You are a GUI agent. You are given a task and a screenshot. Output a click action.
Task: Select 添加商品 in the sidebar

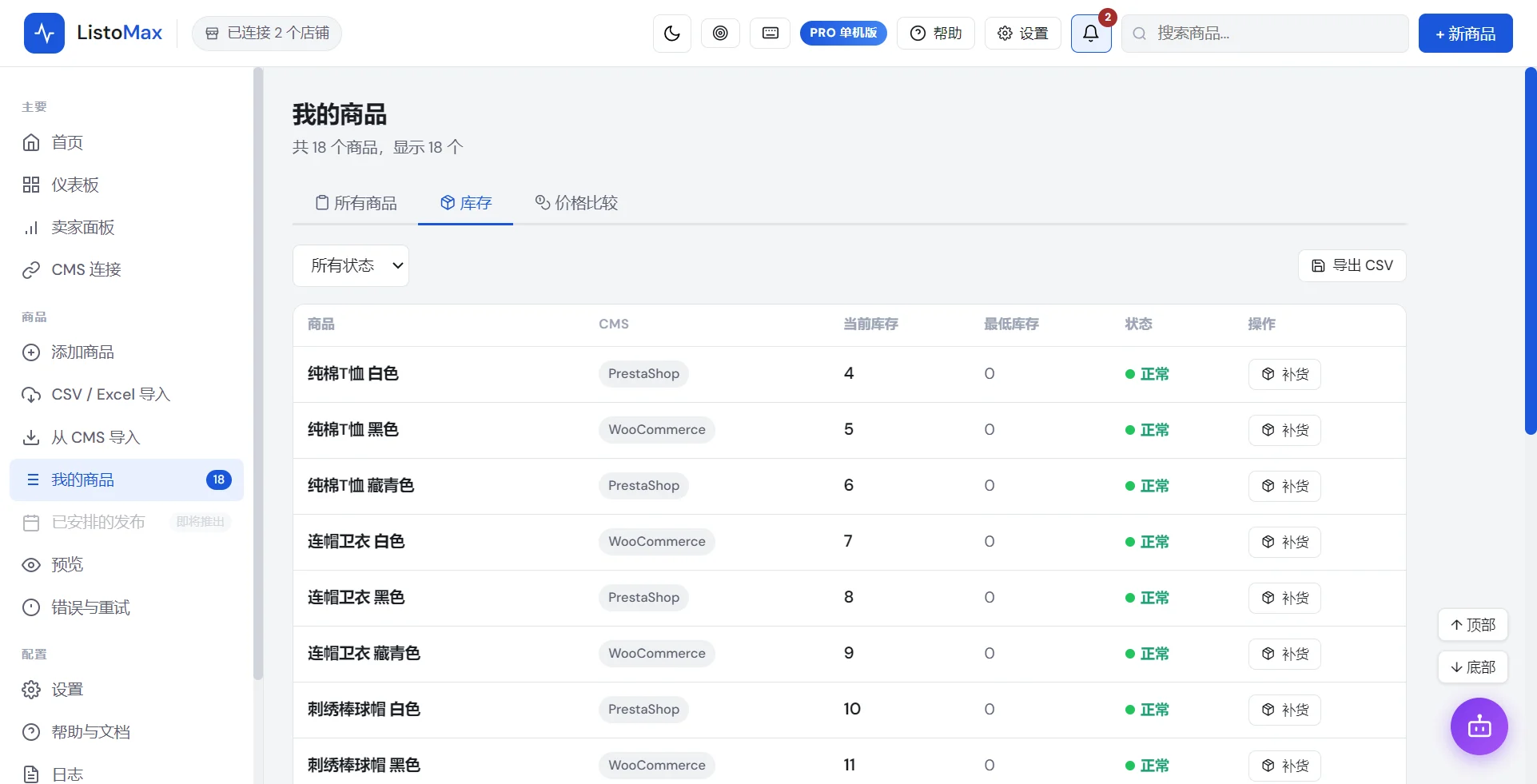click(126, 352)
